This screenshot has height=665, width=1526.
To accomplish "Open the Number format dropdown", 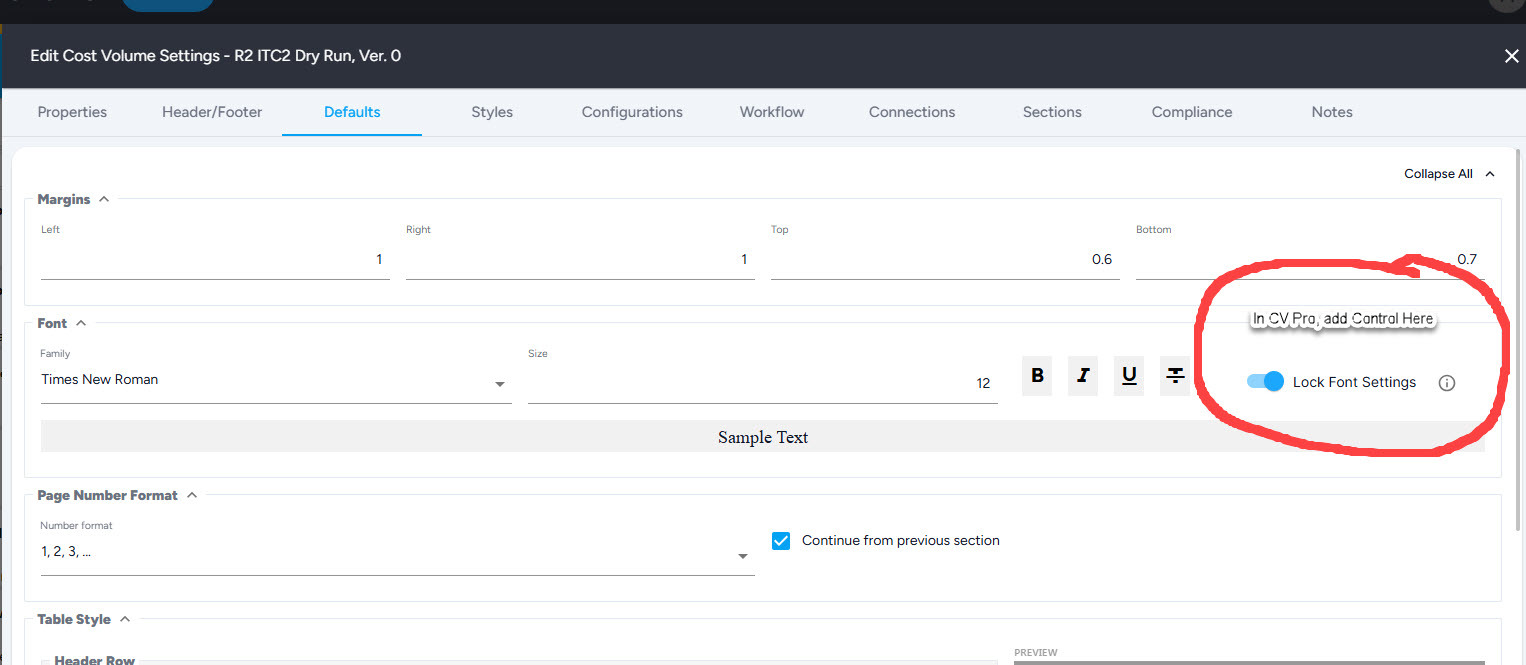I will coord(397,552).
